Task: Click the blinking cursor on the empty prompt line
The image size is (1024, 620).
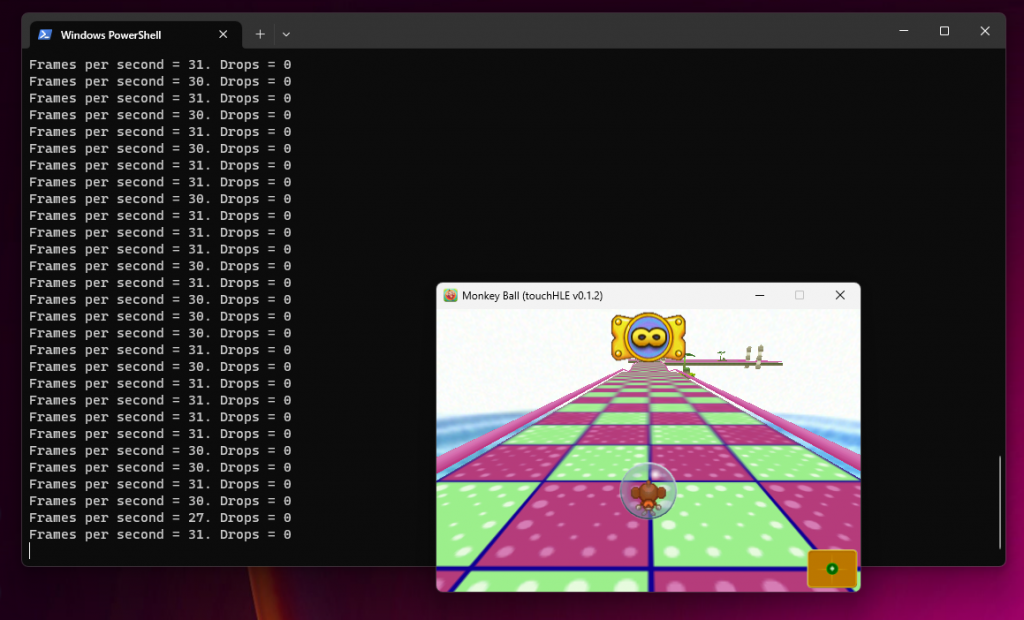Action: (x=31, y=551)
